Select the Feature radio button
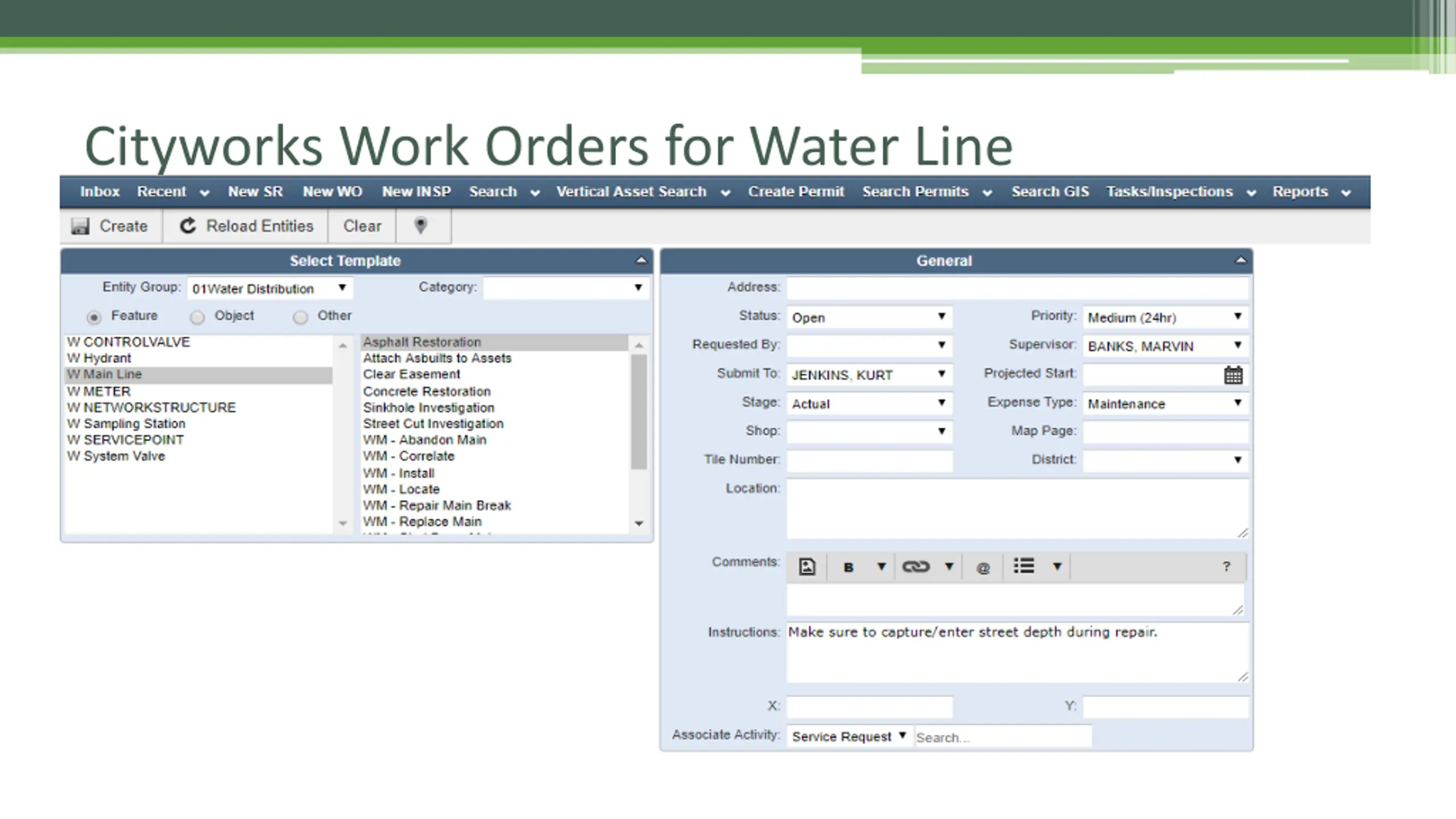This screenshot has width=1456, height=819. click(x=94, y=317)
